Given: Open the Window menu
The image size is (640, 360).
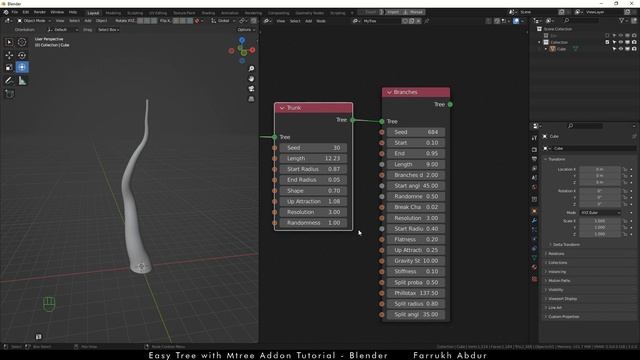Looking at the screenshot, I should point(57,12).
